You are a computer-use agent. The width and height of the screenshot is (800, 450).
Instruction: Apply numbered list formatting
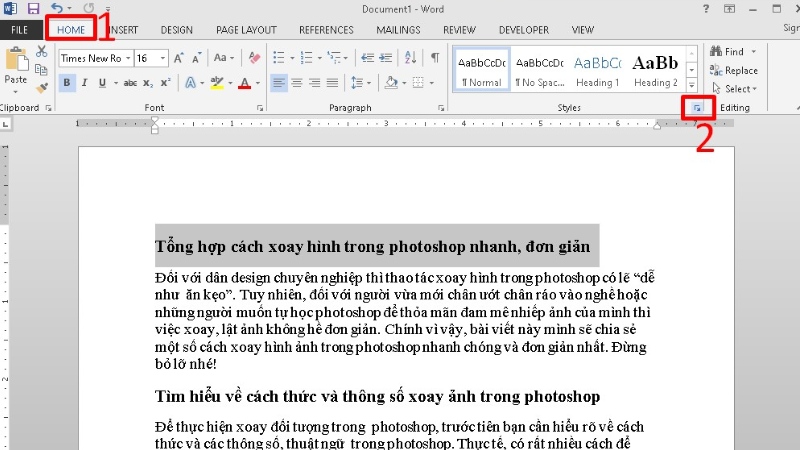coord(306,57)
